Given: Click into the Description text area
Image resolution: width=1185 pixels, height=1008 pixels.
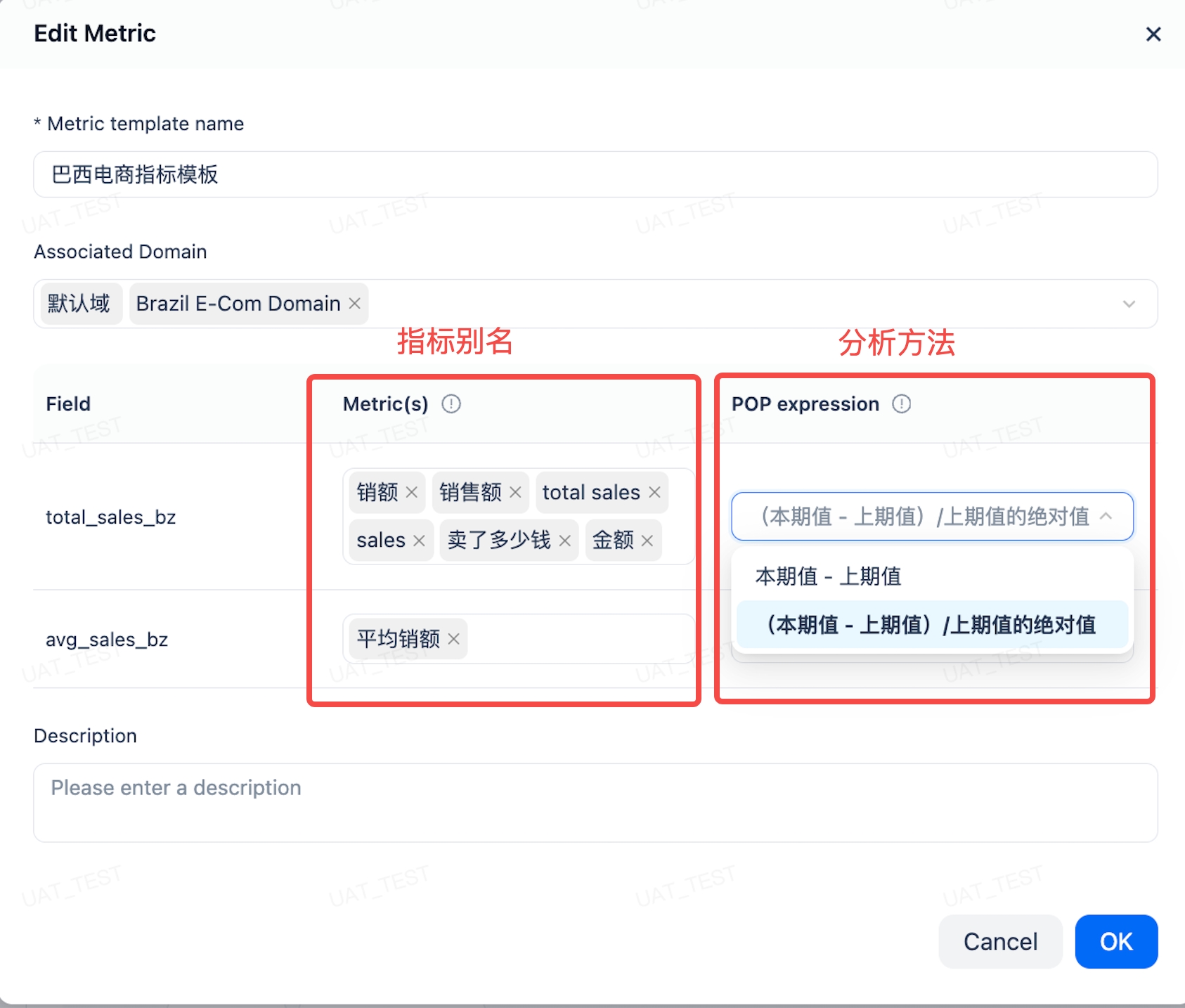Looking at the screenshot, I should [x=595, y=803].
